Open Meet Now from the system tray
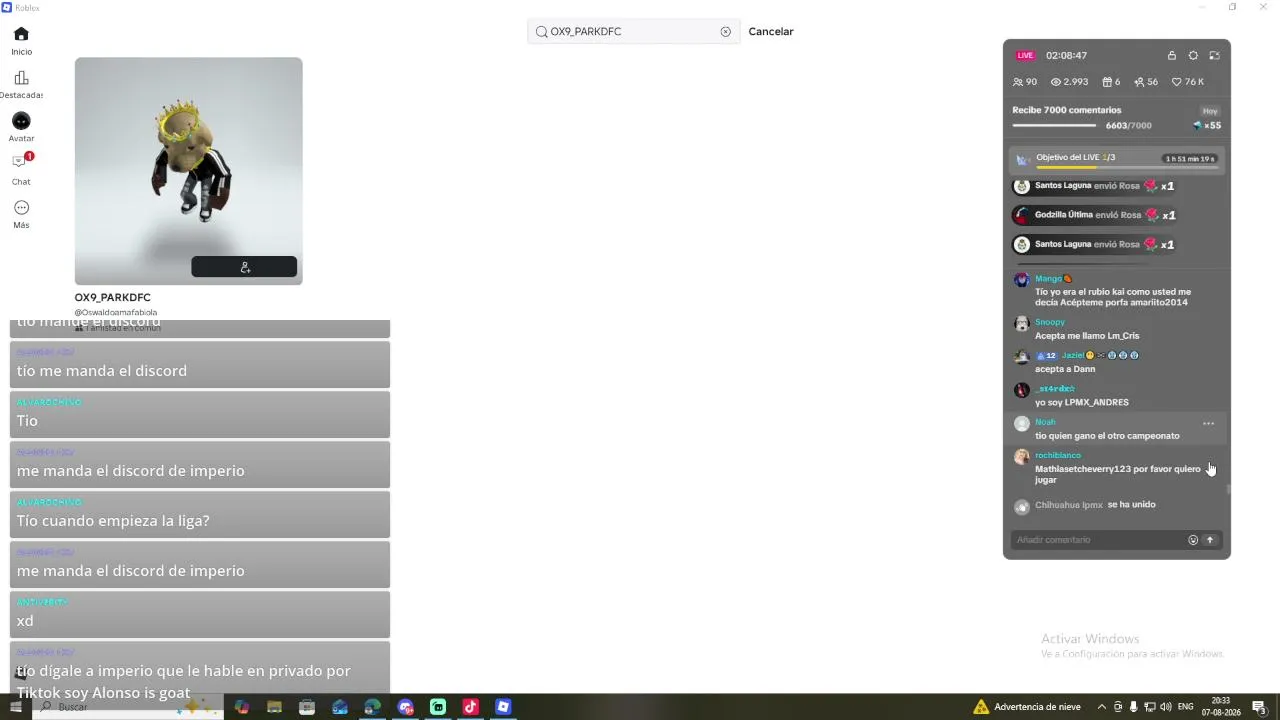 coord(1118,707)
